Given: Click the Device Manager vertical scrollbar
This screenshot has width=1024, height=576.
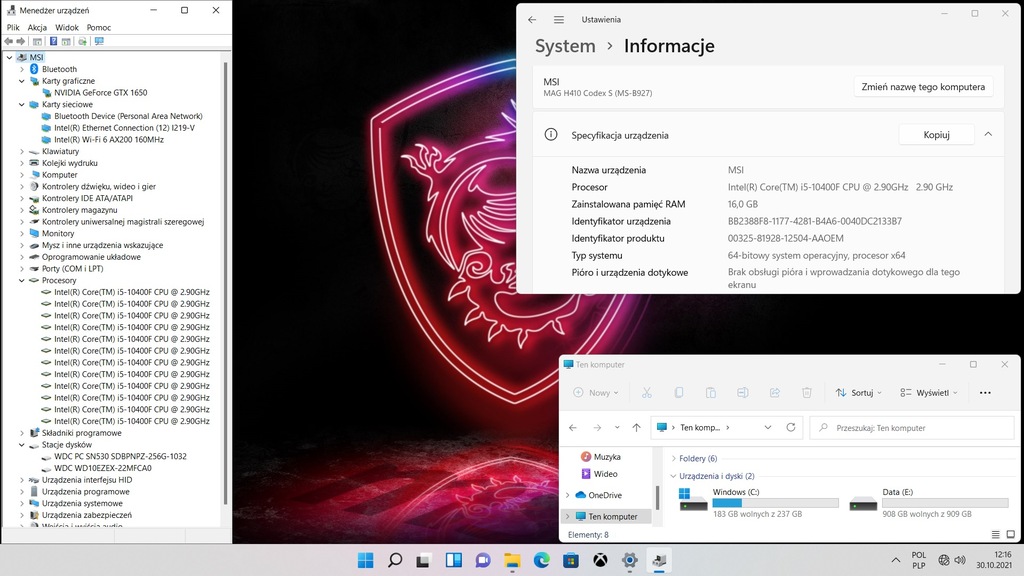Looking at the screenshot, I should tap(226, 284).
